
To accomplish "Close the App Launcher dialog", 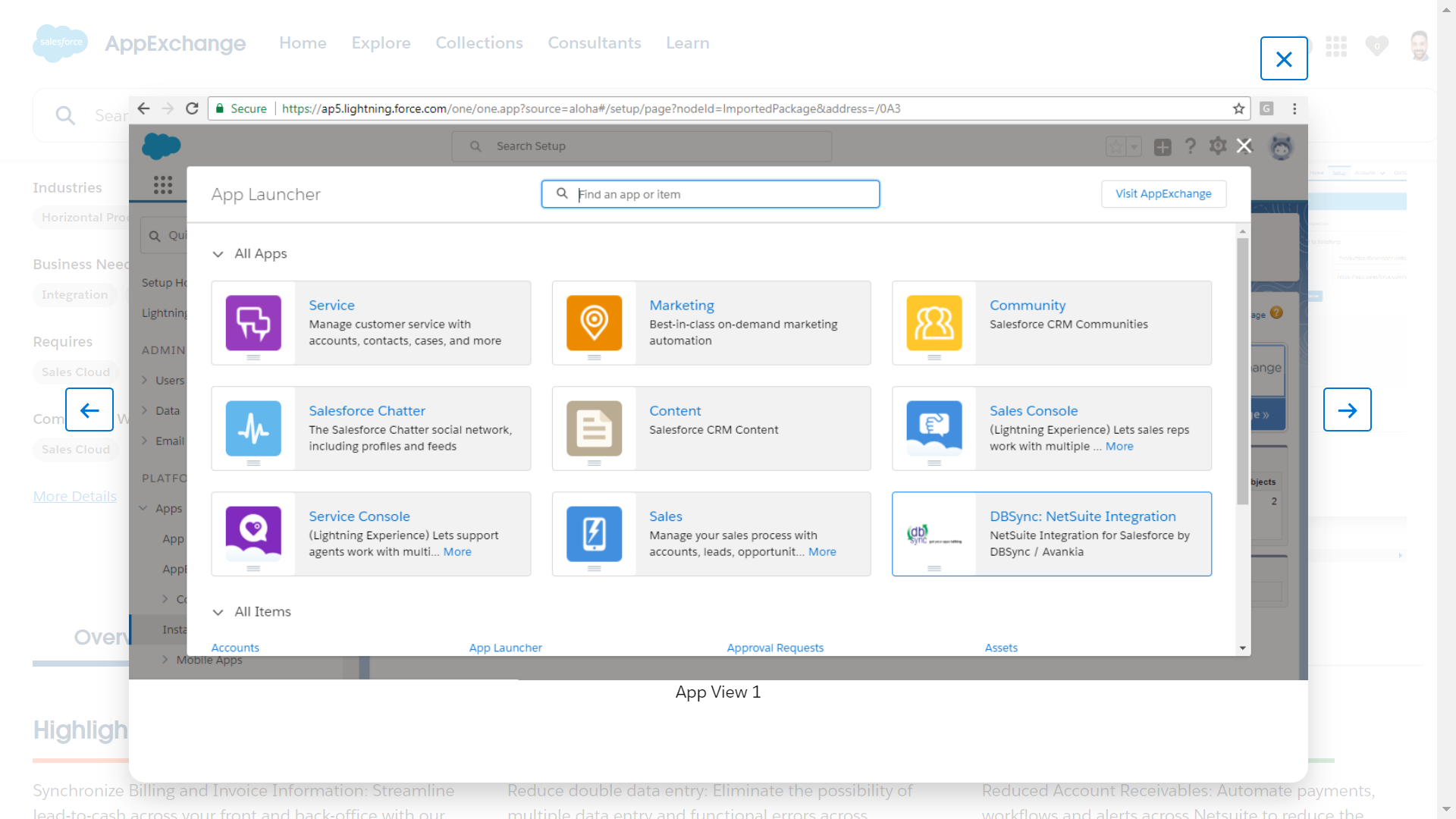I will coord(1244,146).
